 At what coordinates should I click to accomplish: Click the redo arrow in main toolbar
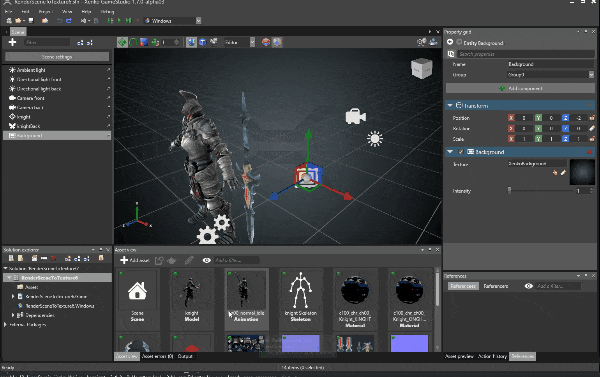click(x=69, y=21)
